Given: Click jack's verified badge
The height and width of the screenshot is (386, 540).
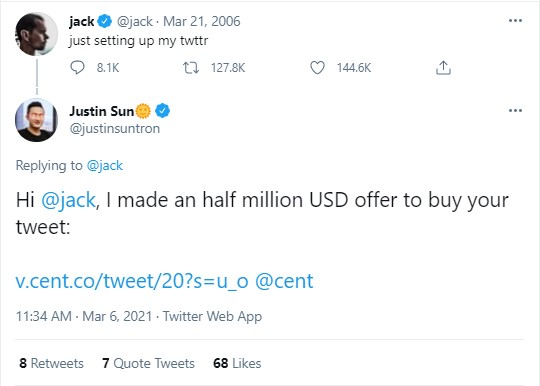Looking at the screenshot, I should click(x=105, y=21).
